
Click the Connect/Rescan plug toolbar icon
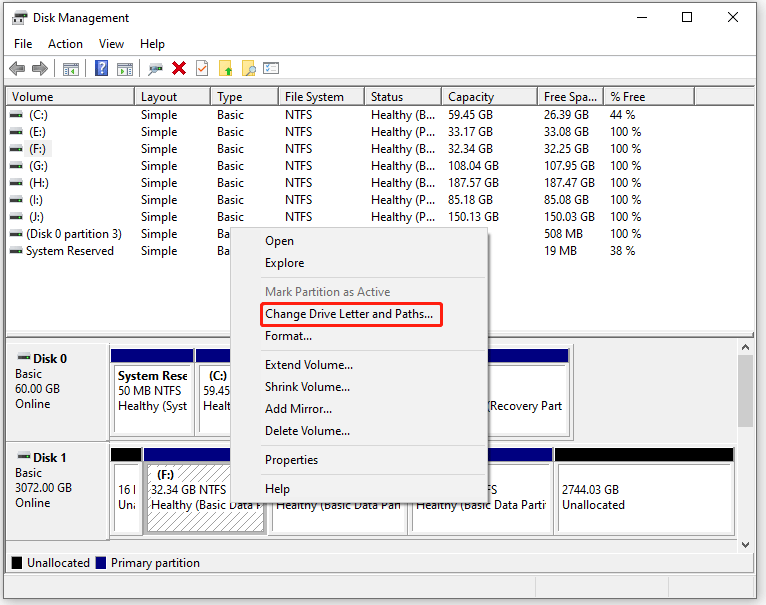(x=155, y=69)
